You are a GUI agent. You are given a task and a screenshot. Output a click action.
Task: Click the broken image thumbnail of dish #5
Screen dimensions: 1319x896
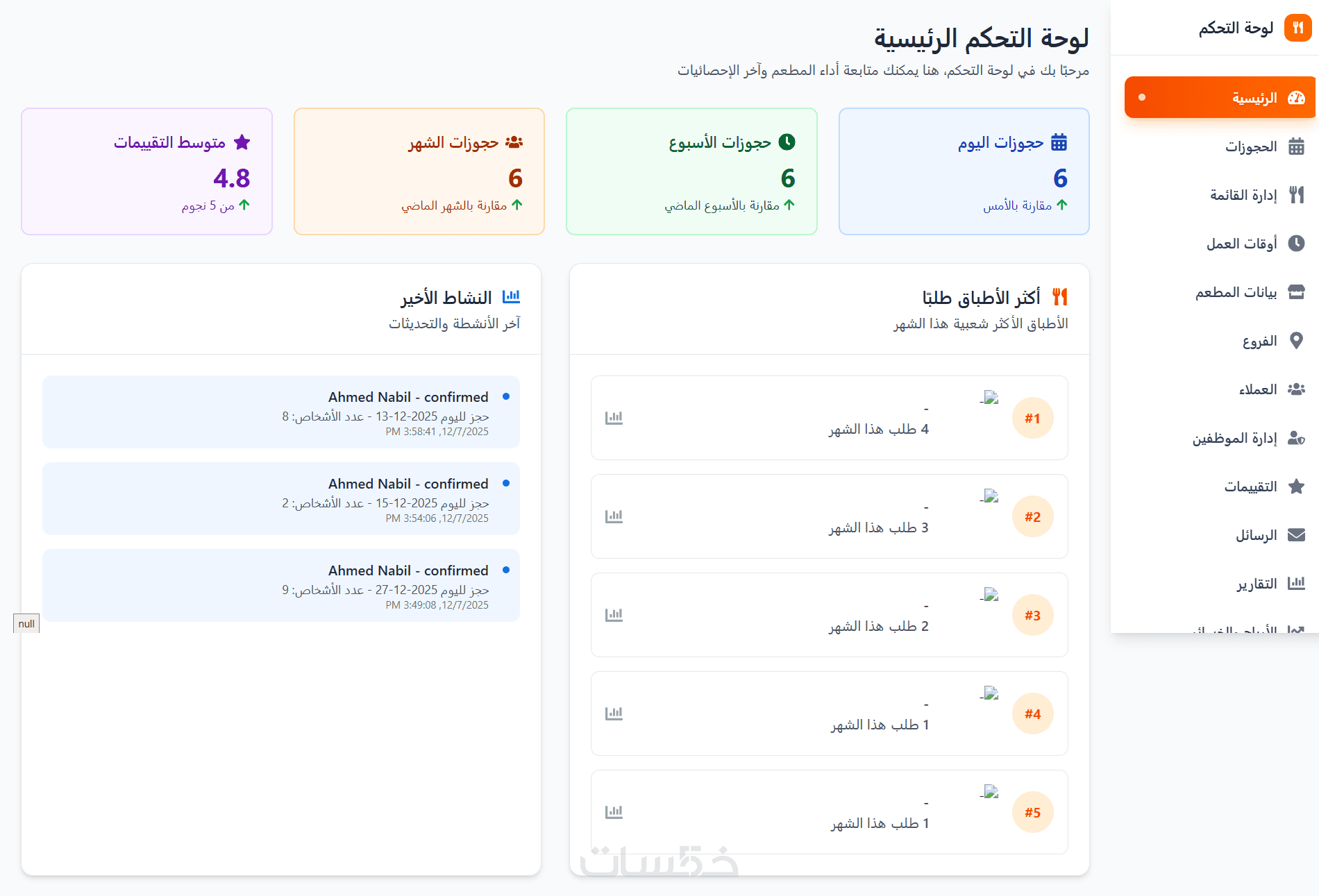coord(991,792)
